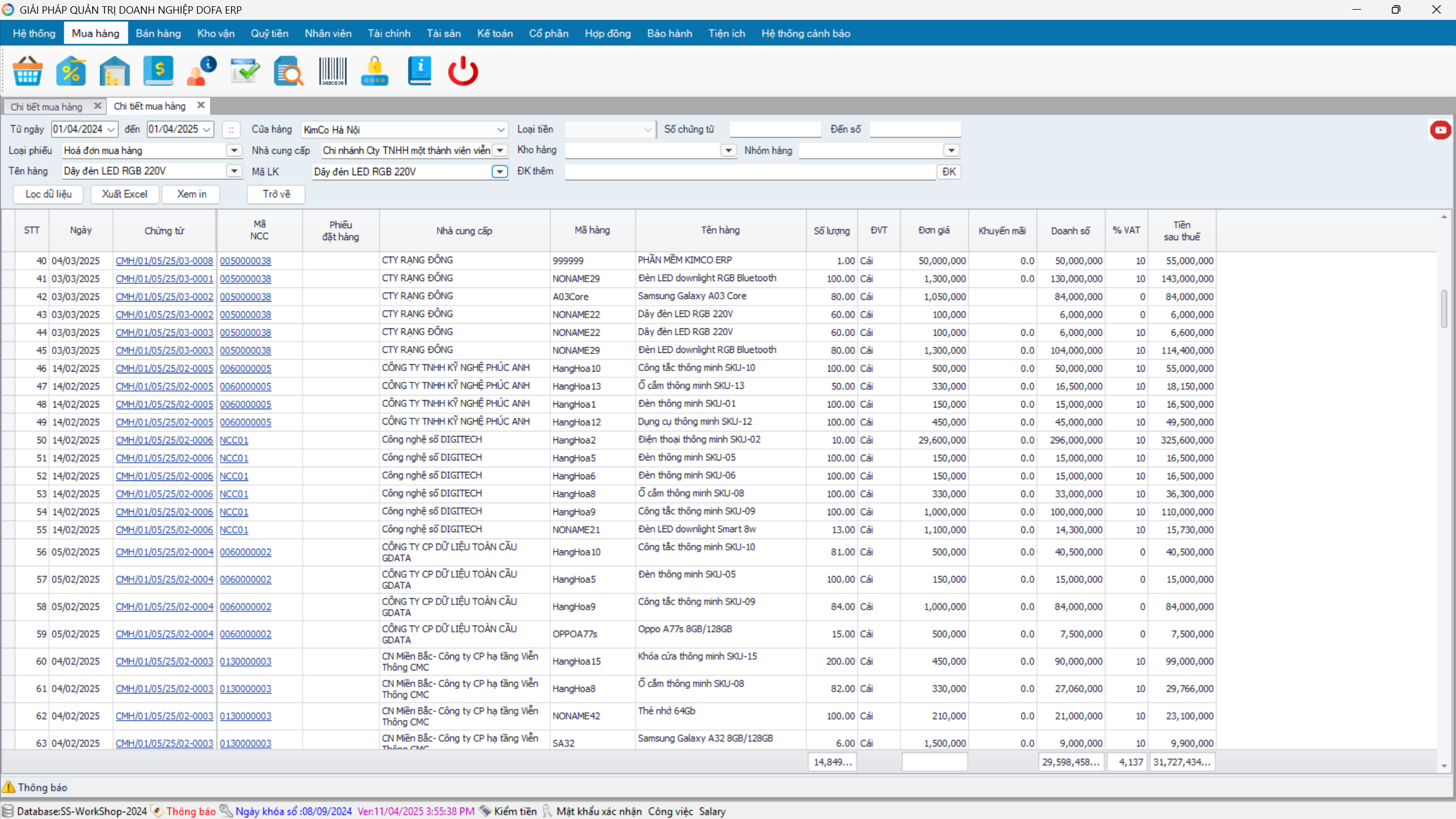Click the vertical scrollbar thumb
Image resolution: width=1456 pixels, height=819 pixels.
pyautogui.click(x=1444, y=308)
